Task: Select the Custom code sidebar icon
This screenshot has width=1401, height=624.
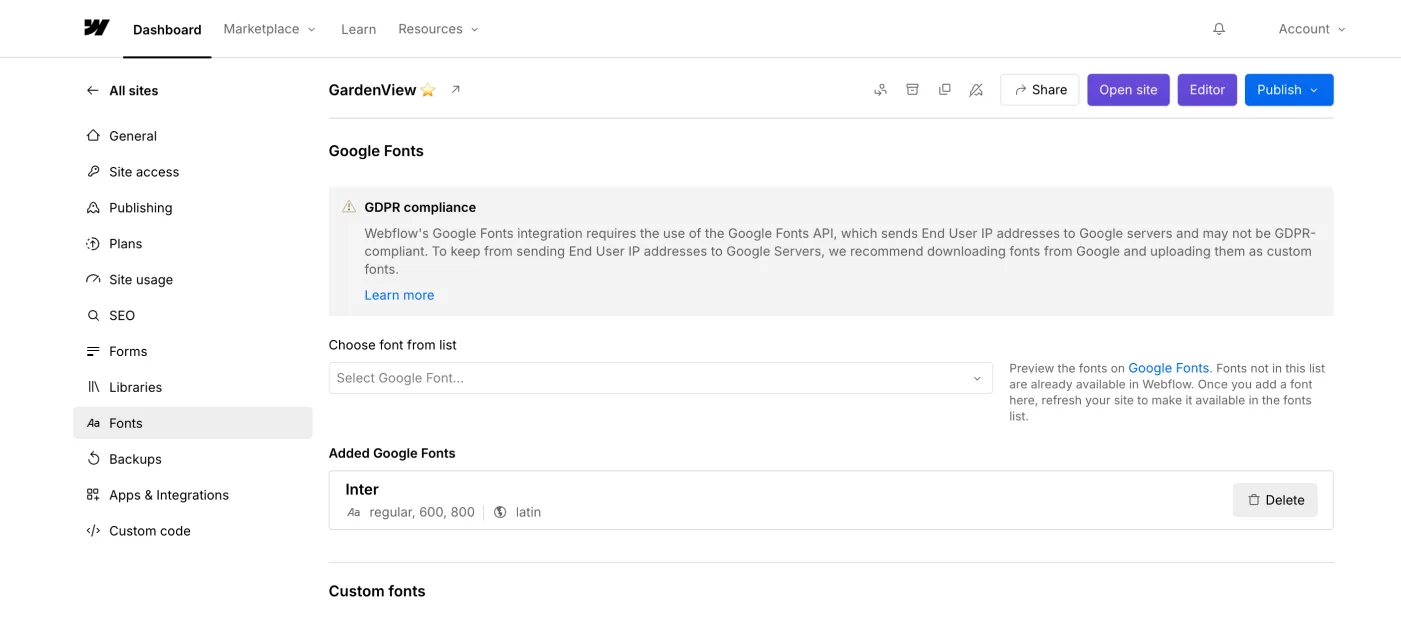Action: click(92, 530)
